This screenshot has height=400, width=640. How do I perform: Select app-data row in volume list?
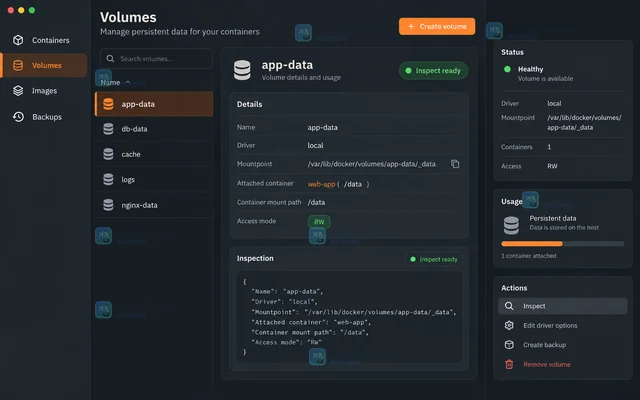click(x=154, y=104)
